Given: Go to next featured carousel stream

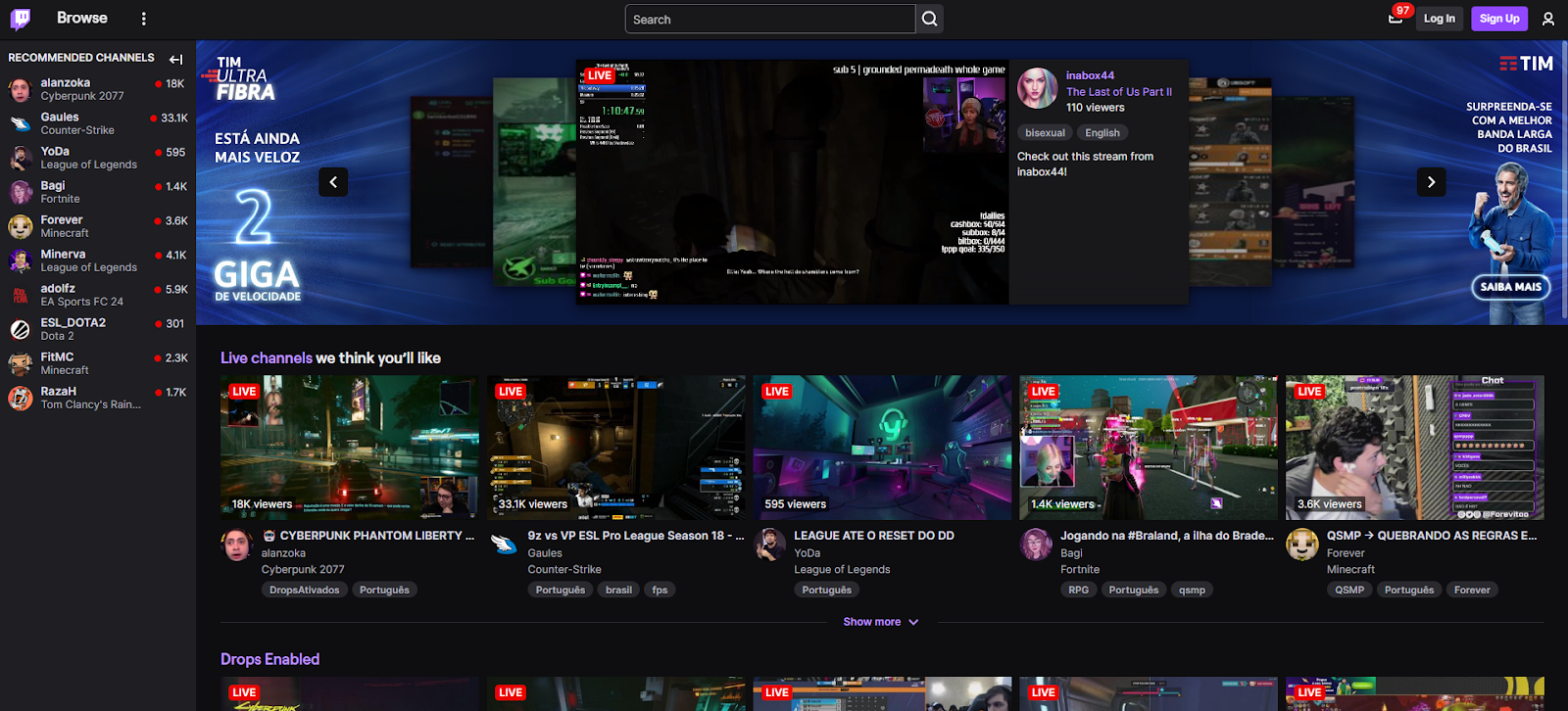Looking at the screenshot, I should (x=1431, y=182).
